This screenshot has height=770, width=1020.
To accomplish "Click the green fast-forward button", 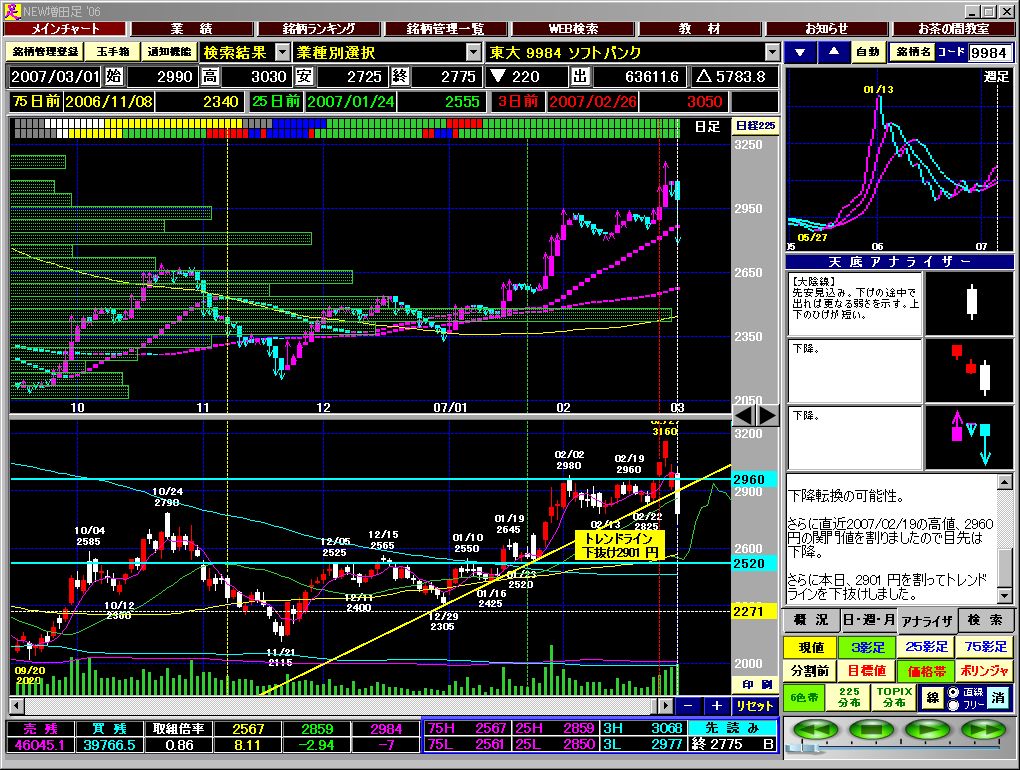I will pyautogui.click(x=984, y=730).
